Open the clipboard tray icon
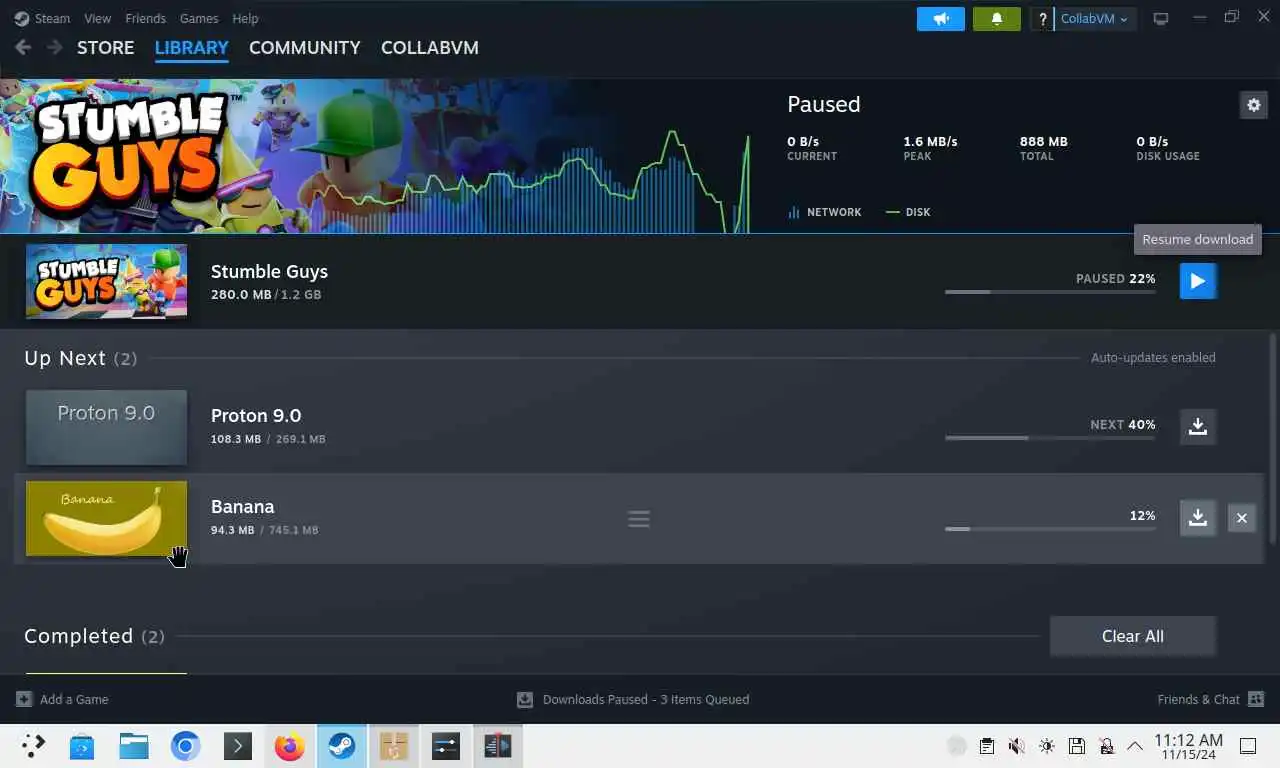The width and height of the screenshot is (1280, 768). tap(987, 746)
